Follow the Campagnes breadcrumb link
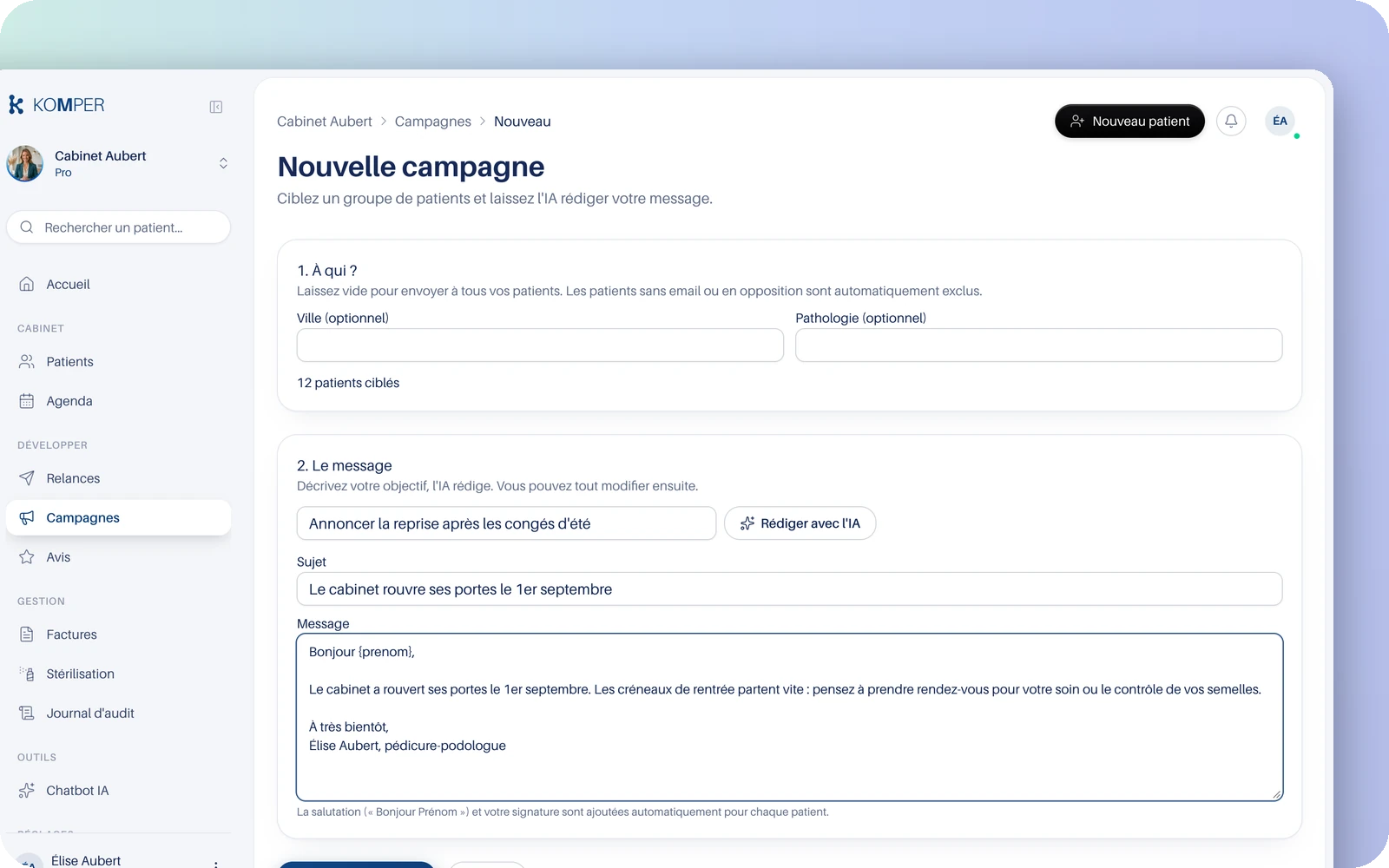Viewport: 1389px width, 868px height. coord(433,122)
